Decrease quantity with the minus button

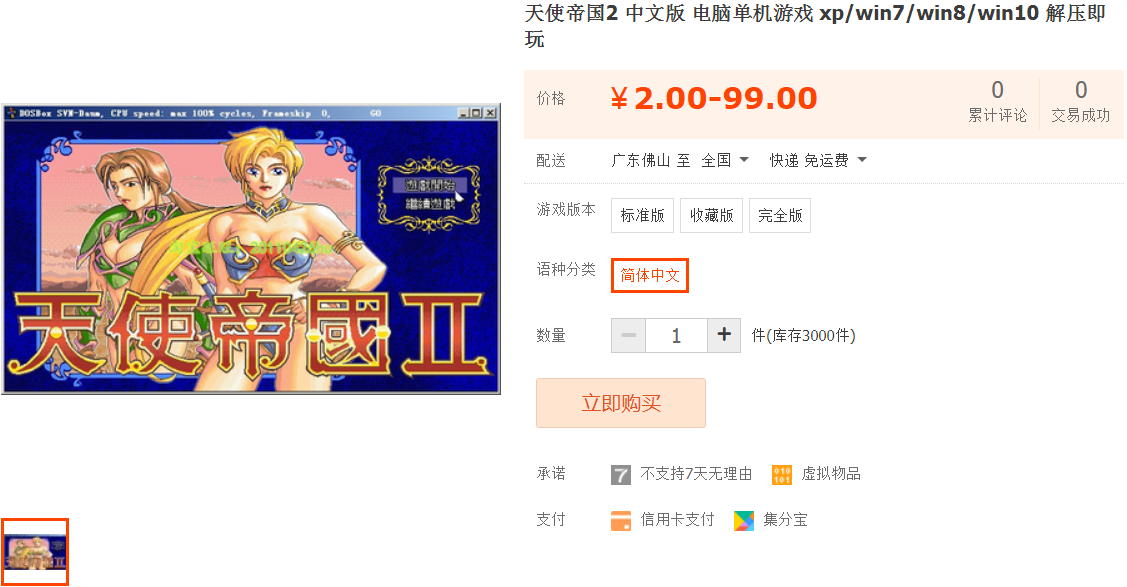(x=628, y=336)
